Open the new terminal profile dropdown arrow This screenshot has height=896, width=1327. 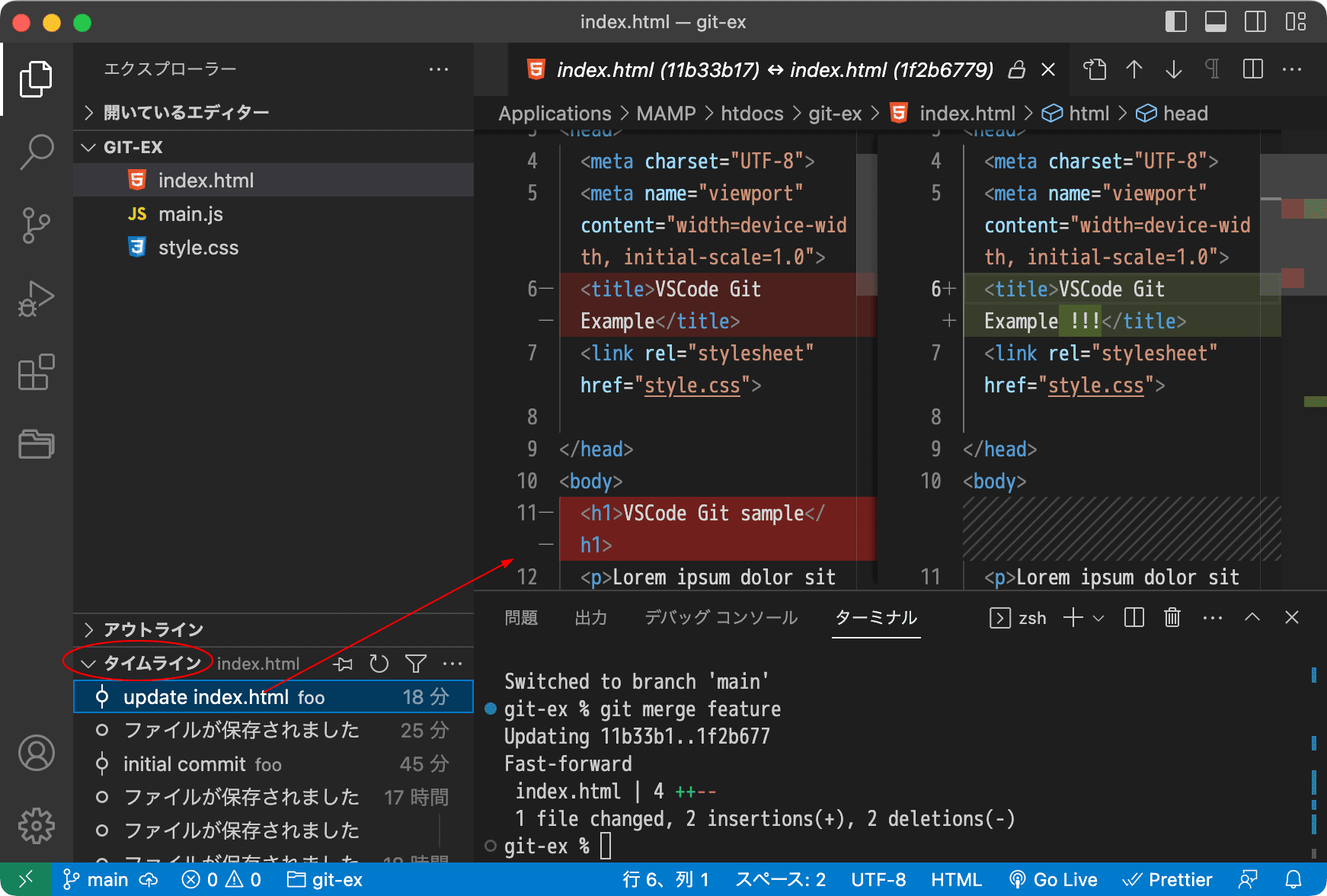1098,618
